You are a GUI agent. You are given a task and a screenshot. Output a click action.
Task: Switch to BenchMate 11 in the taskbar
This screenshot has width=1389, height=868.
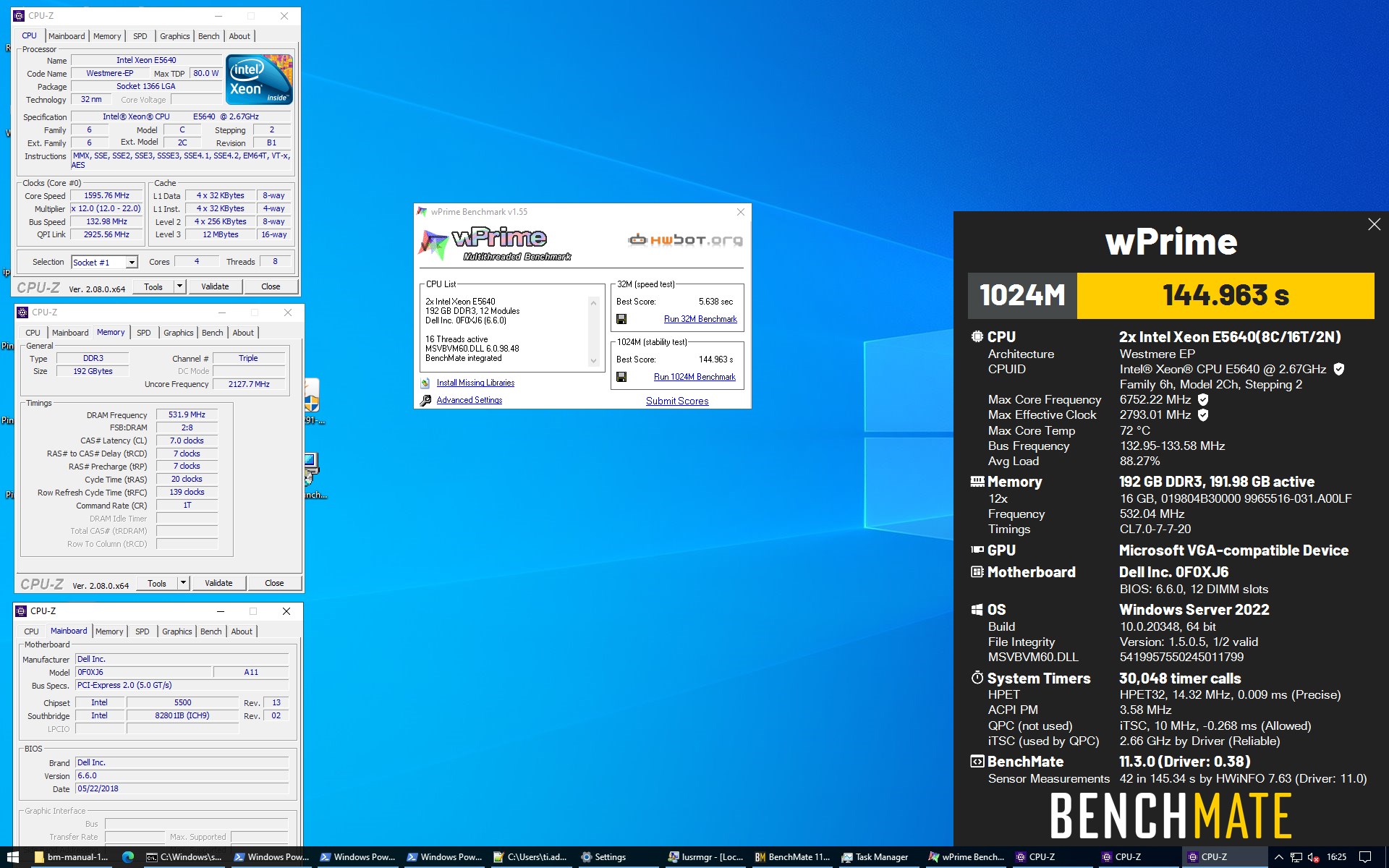(x=793, y=857)
